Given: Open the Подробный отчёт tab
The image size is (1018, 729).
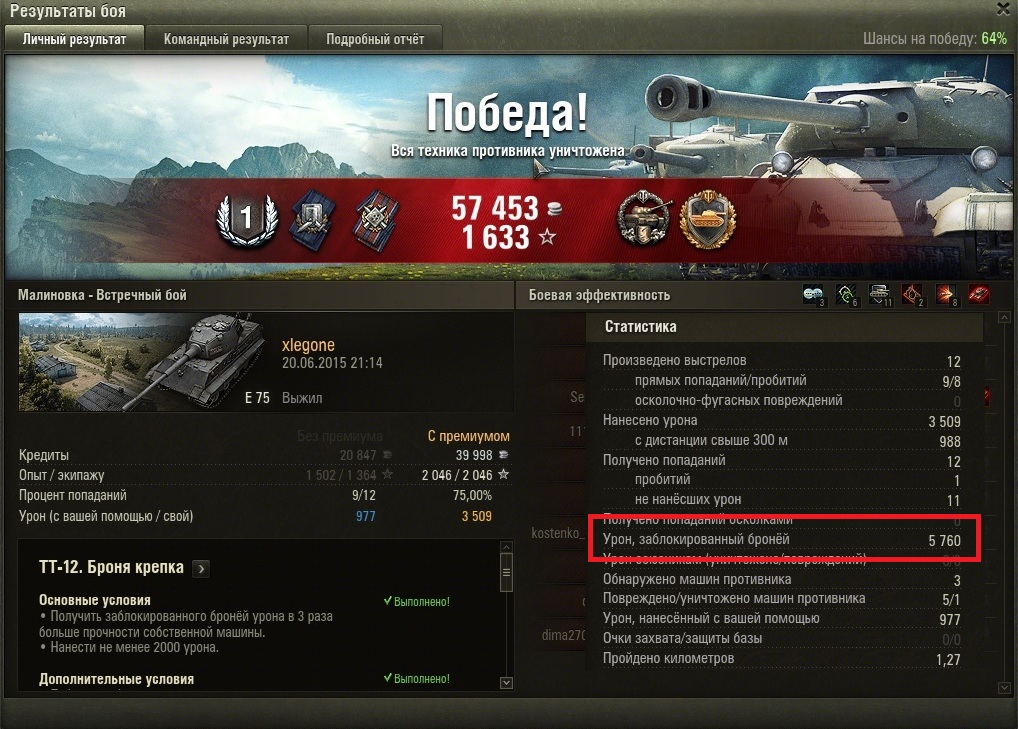Looking at the screenshot, I should [x=375, y=39].
